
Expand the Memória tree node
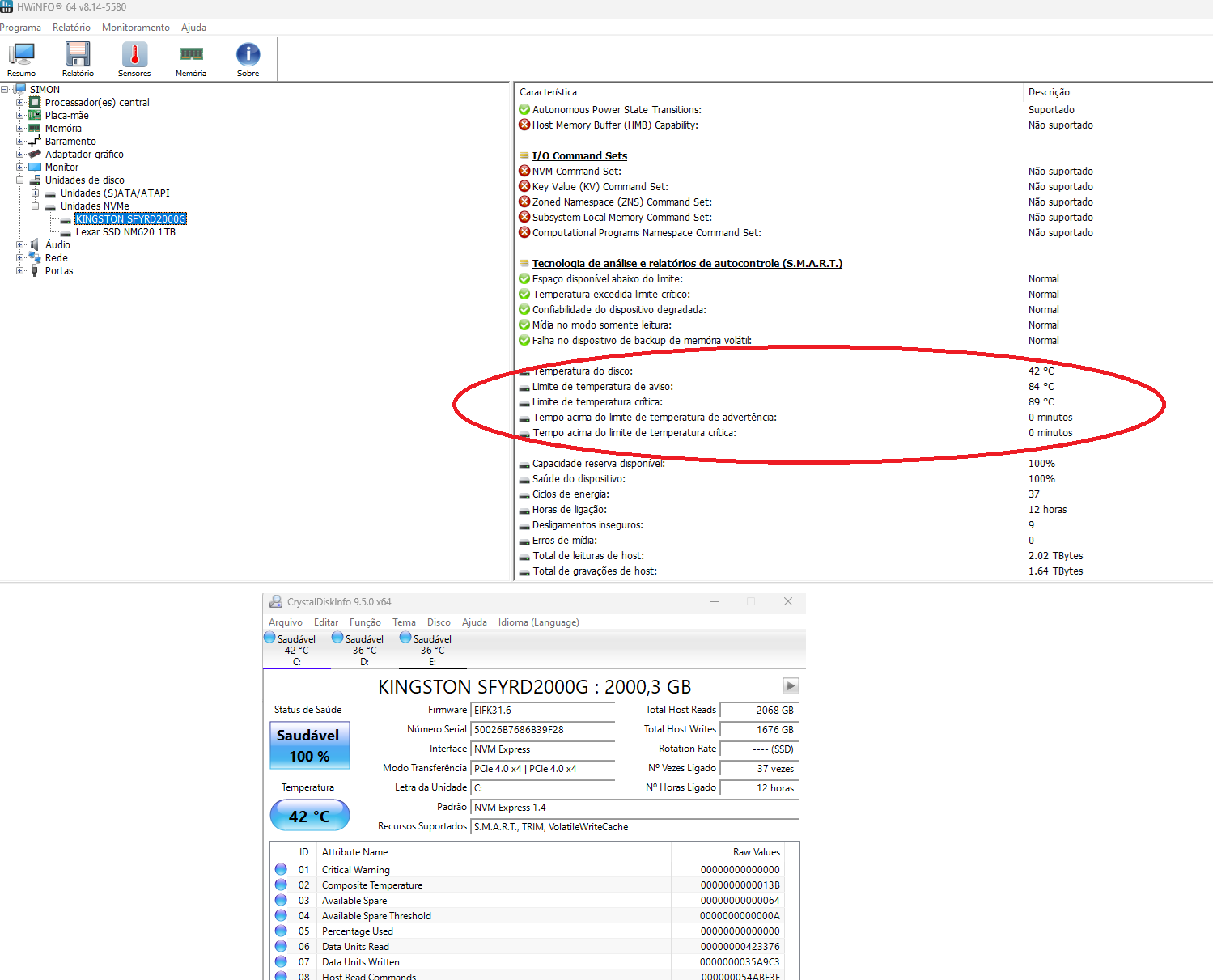pyautogui.click(x=20, y=129)
